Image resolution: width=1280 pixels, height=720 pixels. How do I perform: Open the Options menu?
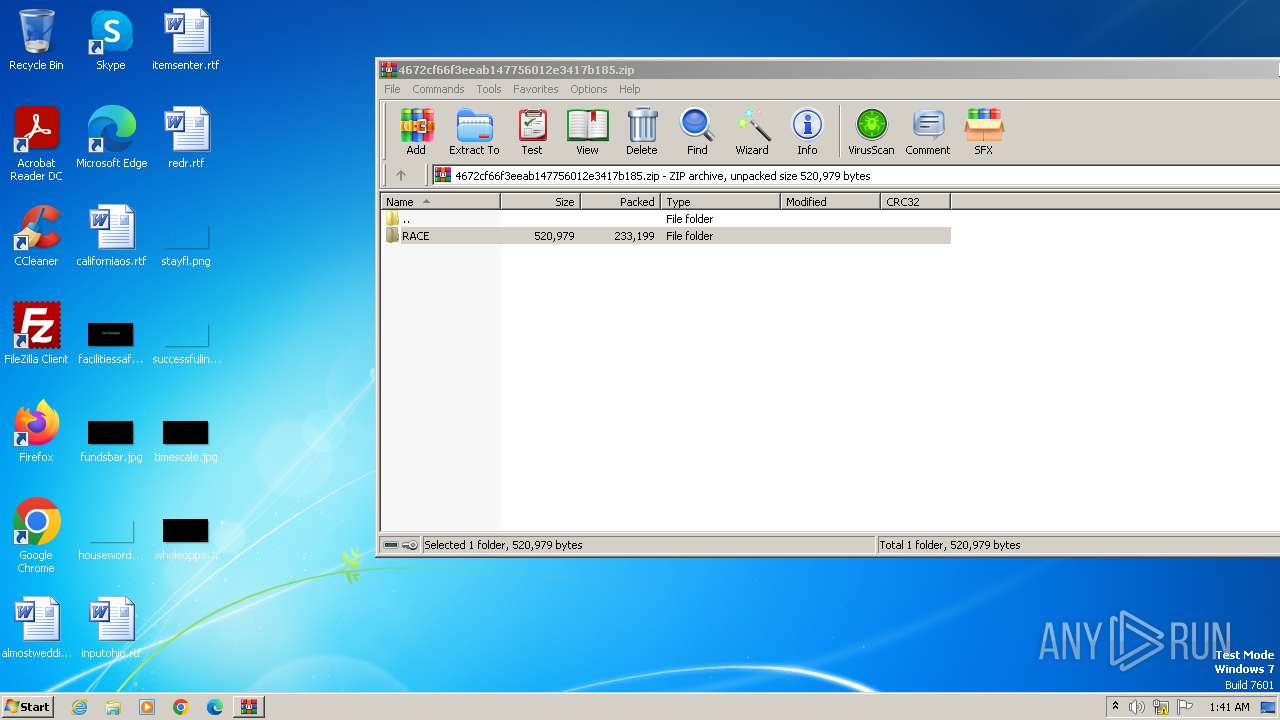point(589,89)
